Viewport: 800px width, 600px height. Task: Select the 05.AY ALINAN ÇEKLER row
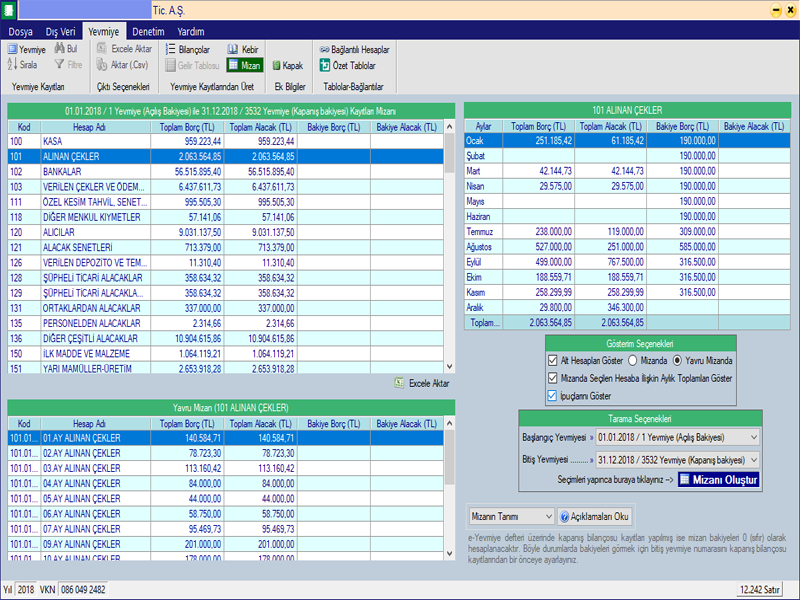click(226, 498)
